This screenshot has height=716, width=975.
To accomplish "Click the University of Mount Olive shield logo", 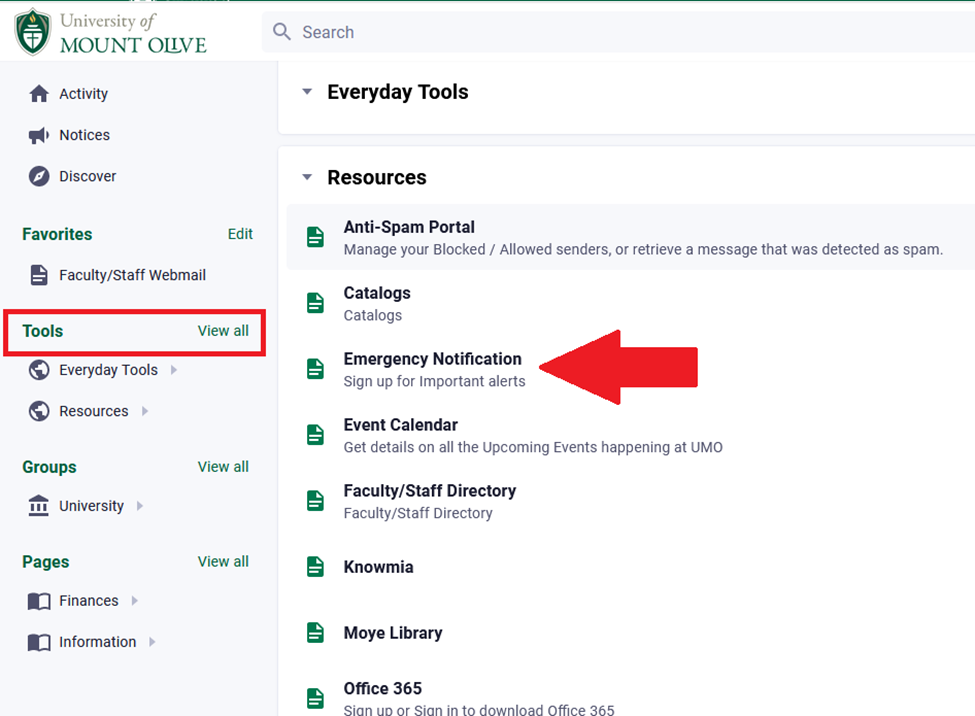I will coord(33,32).
